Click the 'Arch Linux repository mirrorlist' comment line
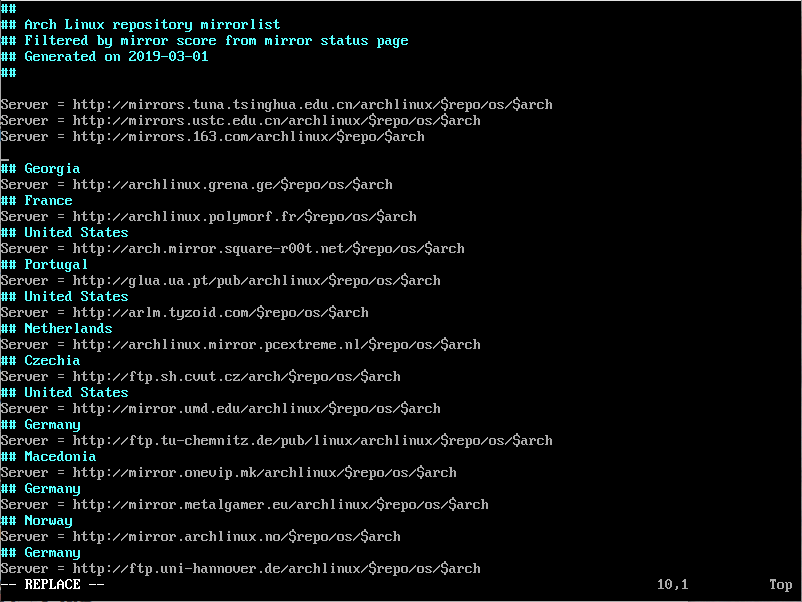Image resolution: width=802 pixels, height=602 pixels. 140,25
